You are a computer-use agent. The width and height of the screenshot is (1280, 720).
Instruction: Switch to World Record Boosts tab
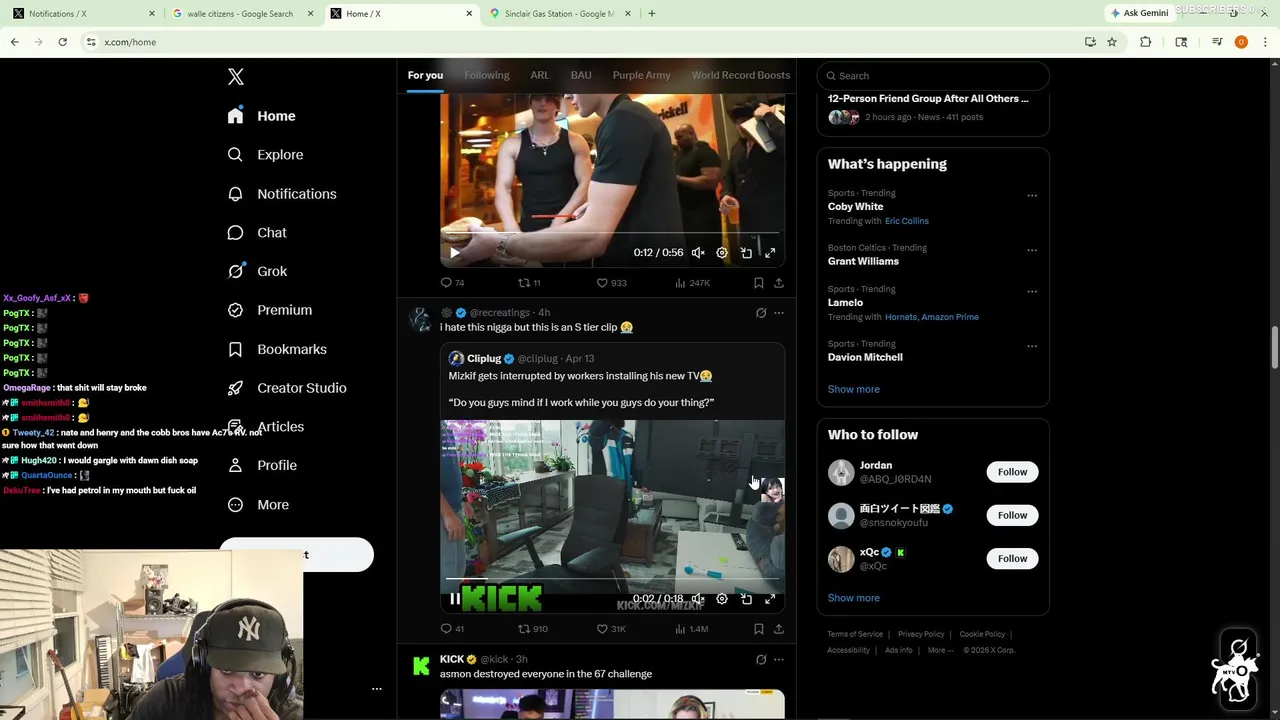[x=741, y=75]
